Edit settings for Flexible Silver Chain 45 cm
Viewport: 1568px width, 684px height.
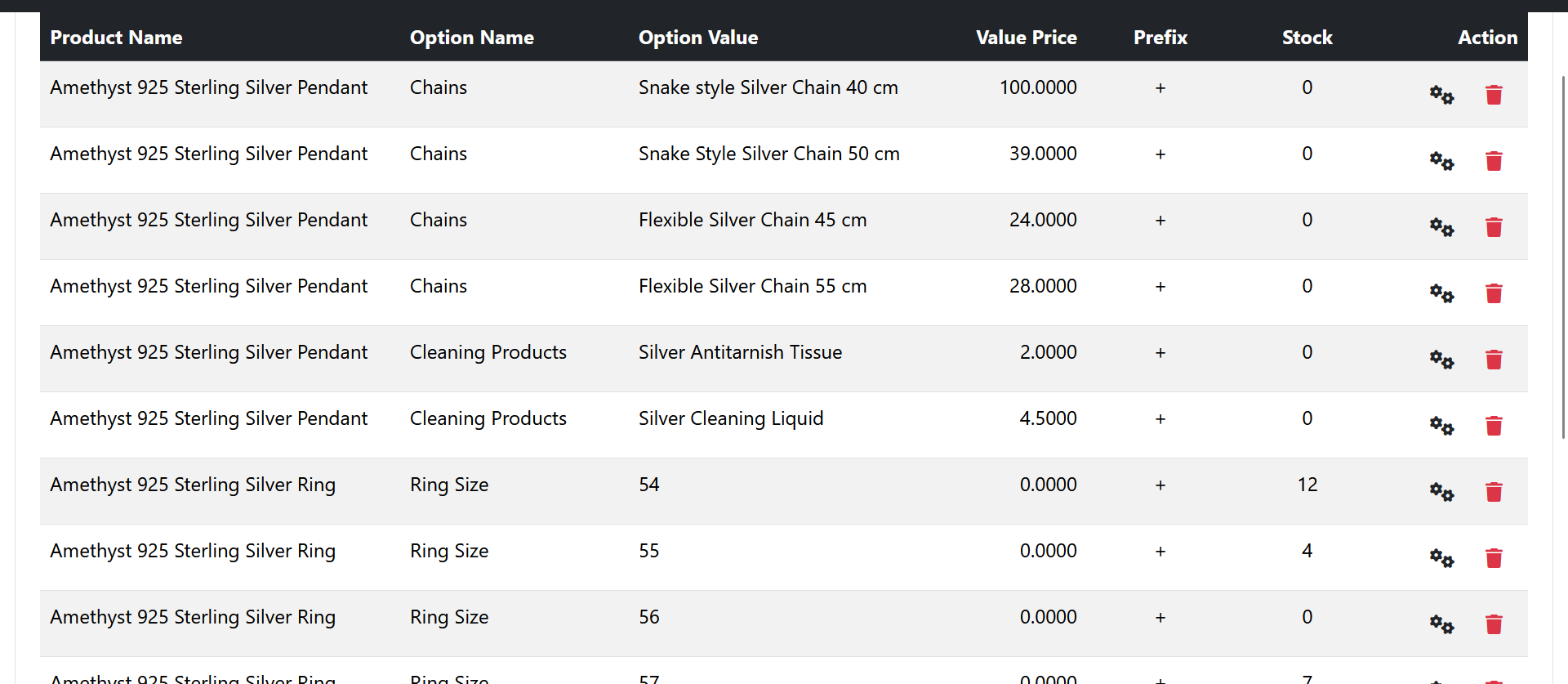1441,227
